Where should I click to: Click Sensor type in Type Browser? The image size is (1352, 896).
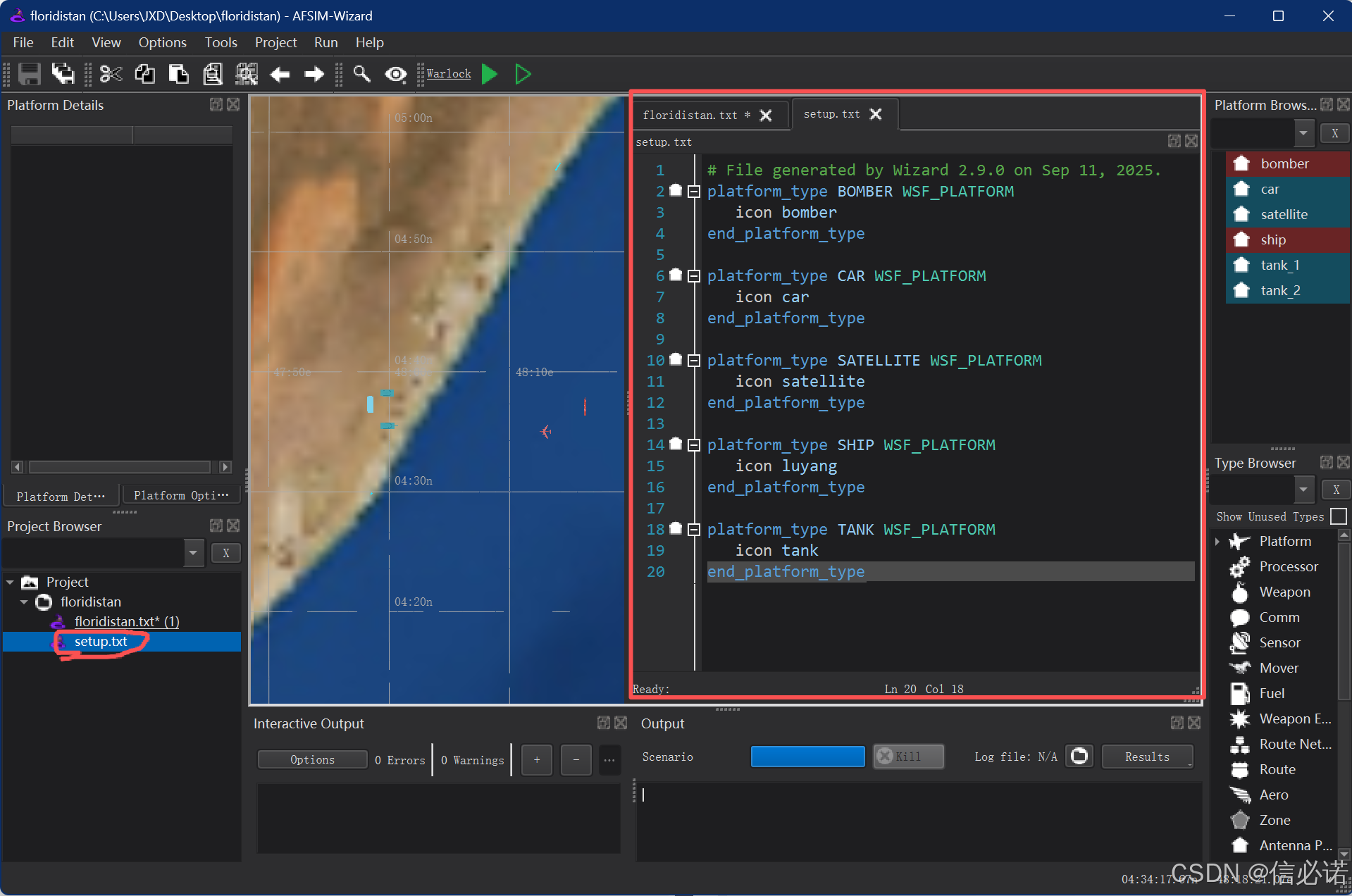click(x=1279, y=642)
